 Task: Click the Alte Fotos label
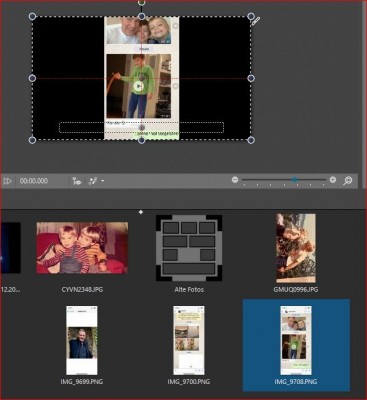point(189,290)
